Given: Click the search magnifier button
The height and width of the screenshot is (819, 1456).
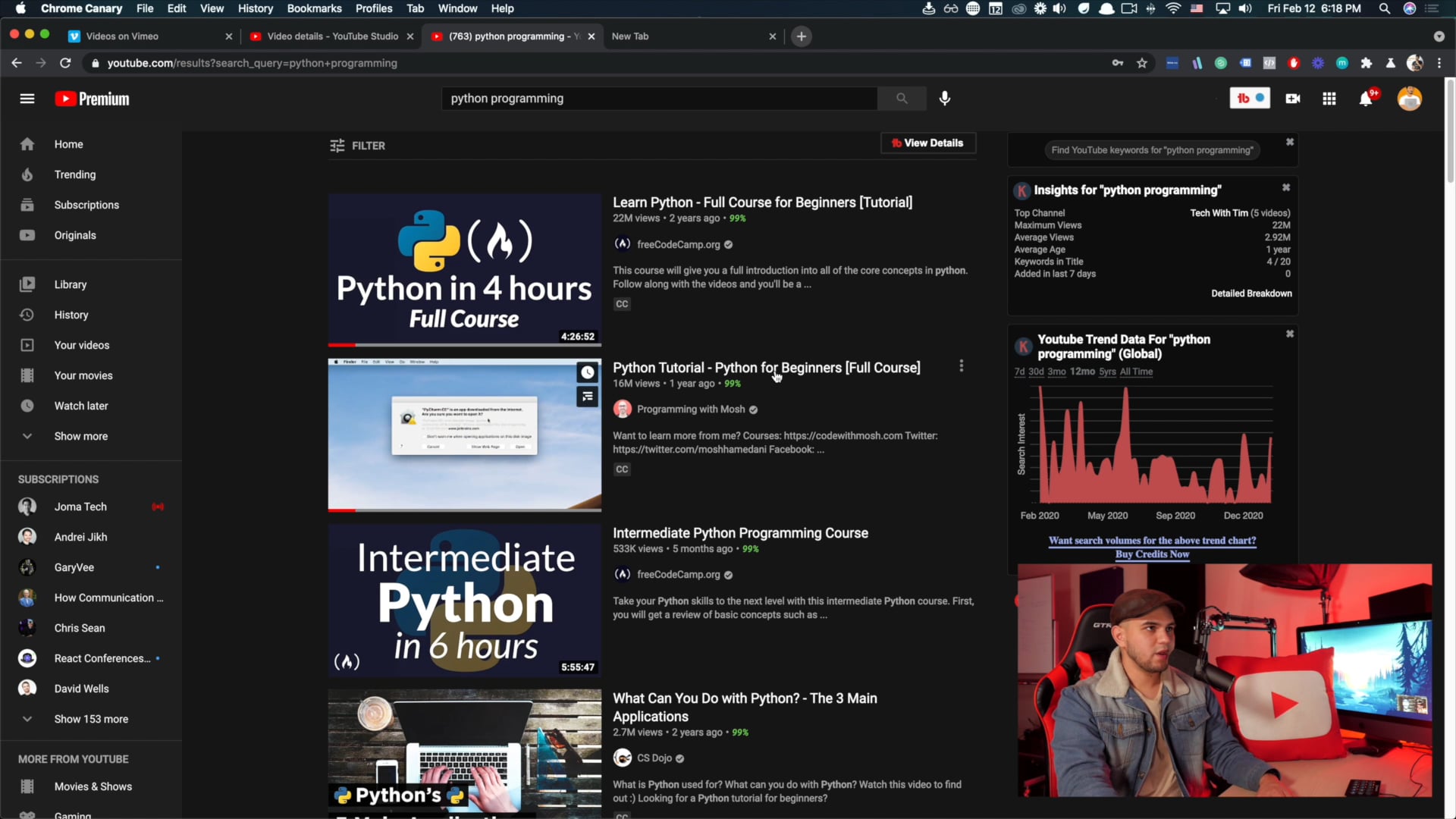Looking at the screenshot, I should click(x=902, y=99).
